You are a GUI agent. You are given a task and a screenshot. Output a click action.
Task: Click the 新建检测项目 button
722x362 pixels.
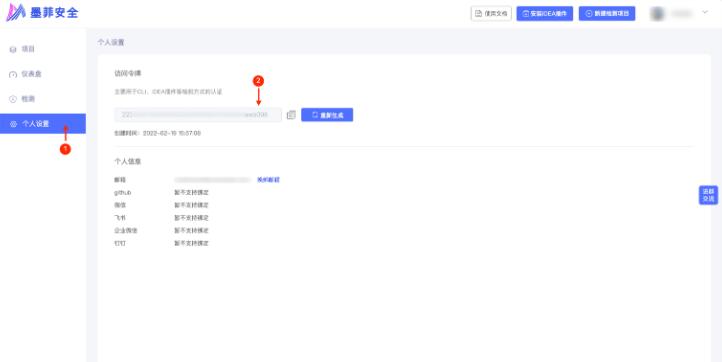click(607, 13)
